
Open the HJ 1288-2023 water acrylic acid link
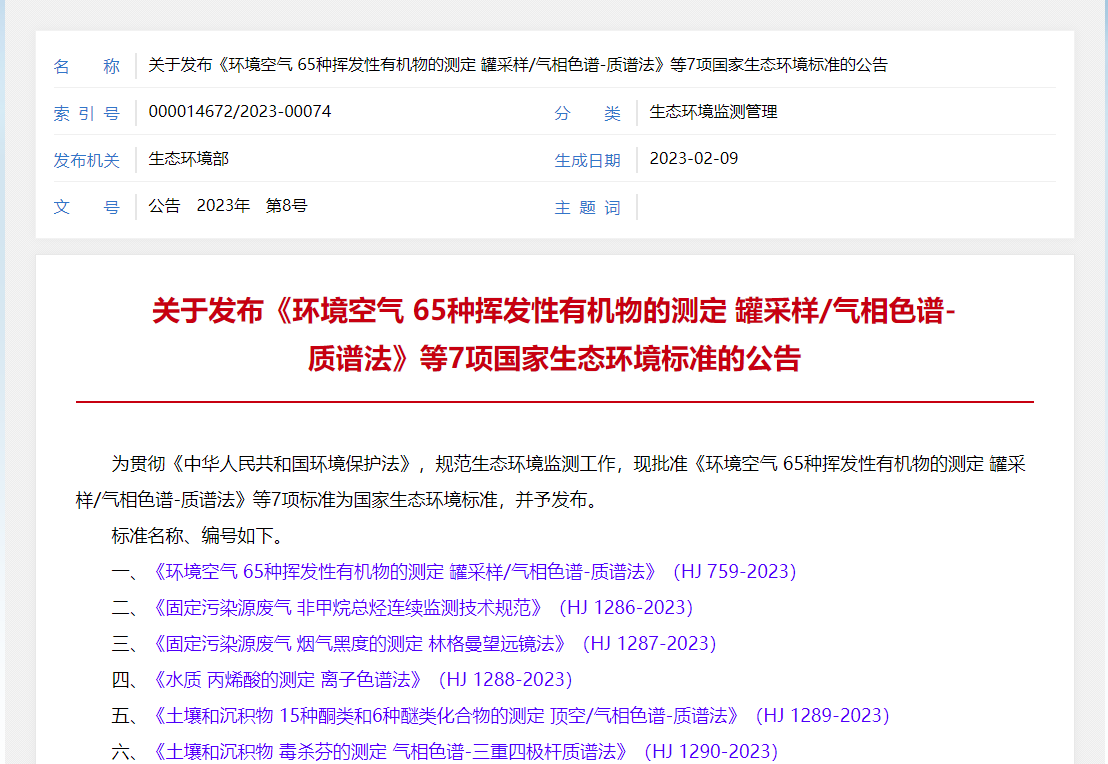click(360, 680)
